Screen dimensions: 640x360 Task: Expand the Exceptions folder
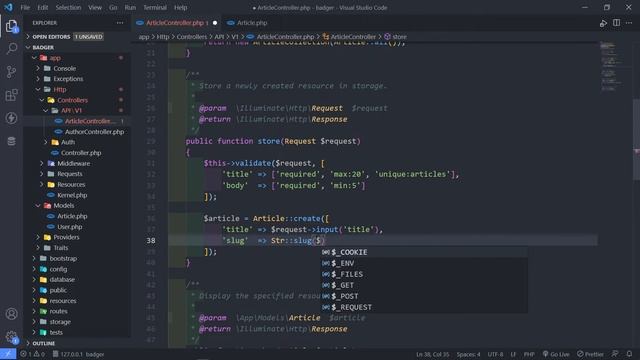pos(77,79)
